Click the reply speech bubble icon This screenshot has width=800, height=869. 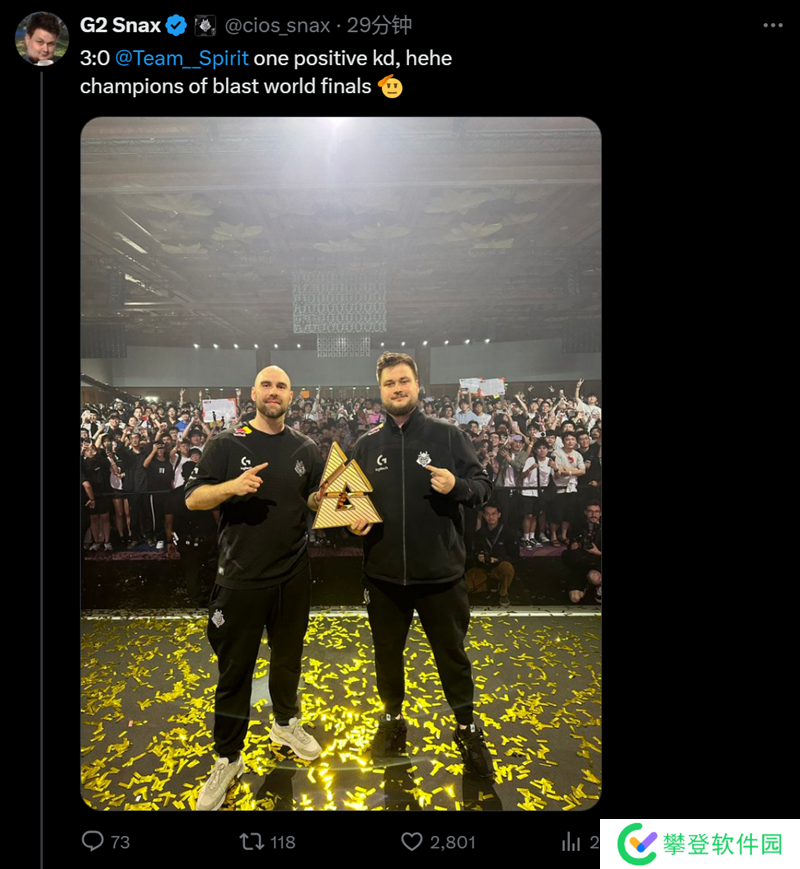click(93, 841)
